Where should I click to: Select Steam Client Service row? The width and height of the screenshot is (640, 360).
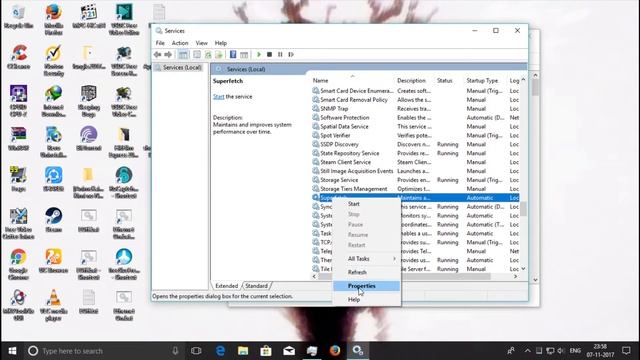click(416, 162)
